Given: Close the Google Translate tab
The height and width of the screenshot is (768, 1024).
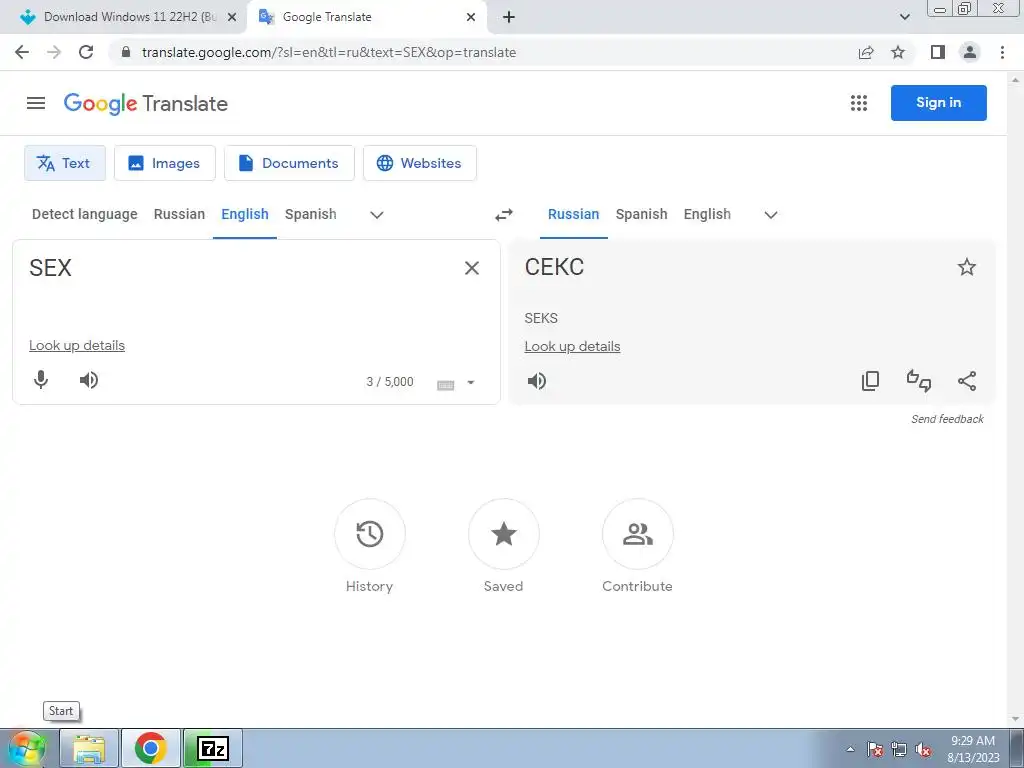Looking at the screenshot, I should [471, 17].
